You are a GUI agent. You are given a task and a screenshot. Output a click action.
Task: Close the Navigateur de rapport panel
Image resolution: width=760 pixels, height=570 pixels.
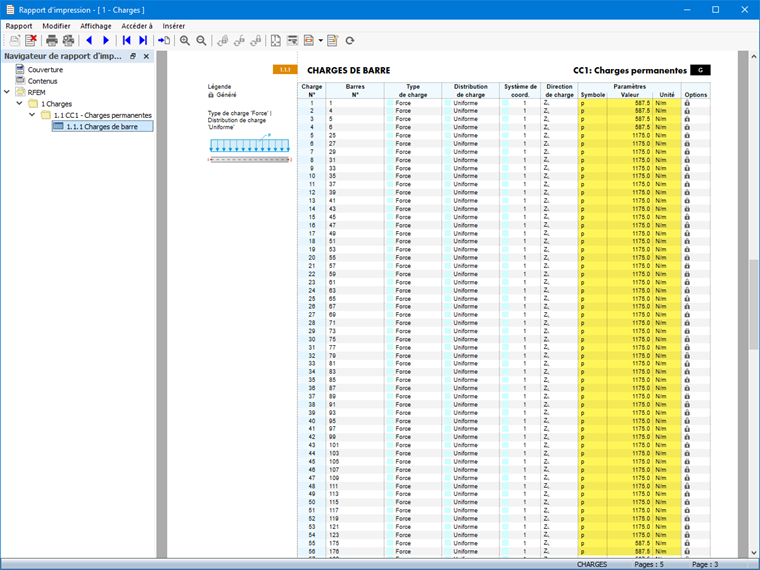pos(146,56)
